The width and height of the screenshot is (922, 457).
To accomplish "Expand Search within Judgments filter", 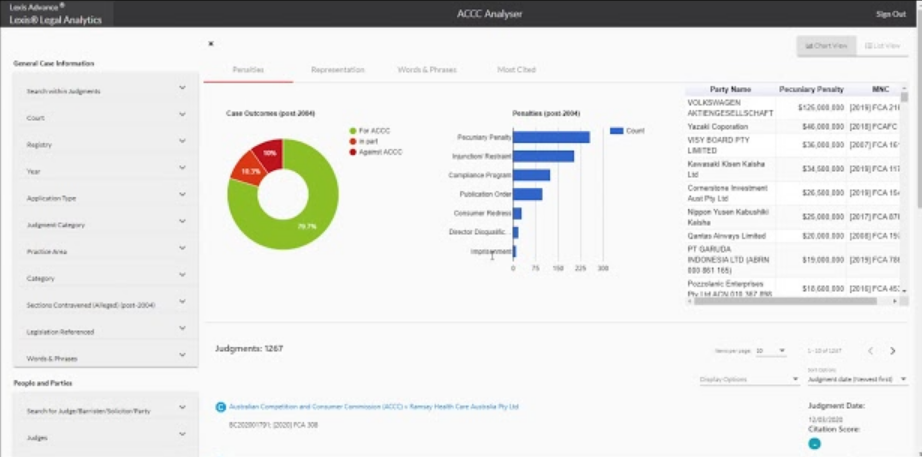I will pyautogui.click(x=106, y=91).
